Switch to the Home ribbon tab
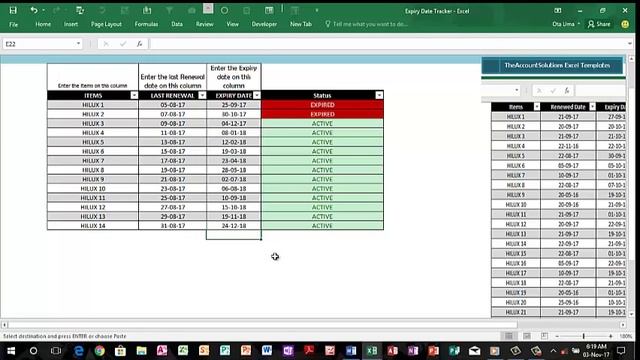Viewport: 640px width, 360px height. (43, 24)
